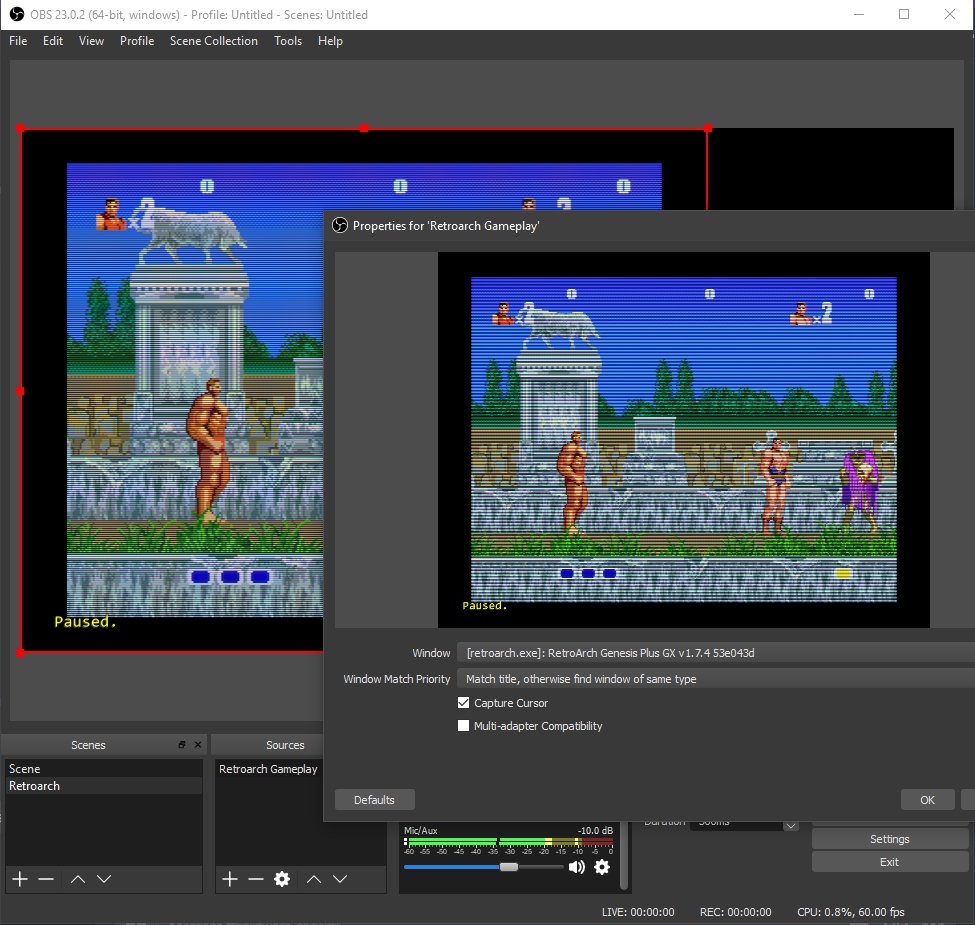Click '-10.0 dB' level readout
Viewport: 975px width, 925px height.
(595, 831)
